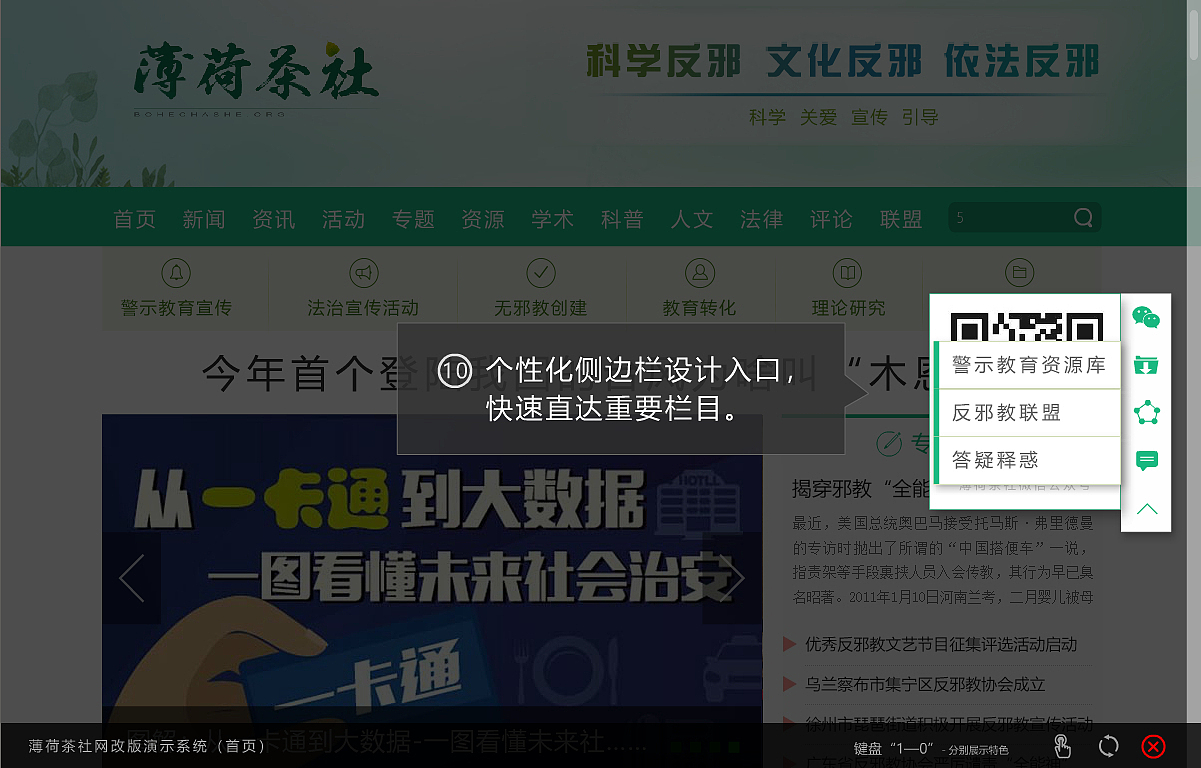
Task: Open the 联盟 nav item
Action: coord(901,219)
